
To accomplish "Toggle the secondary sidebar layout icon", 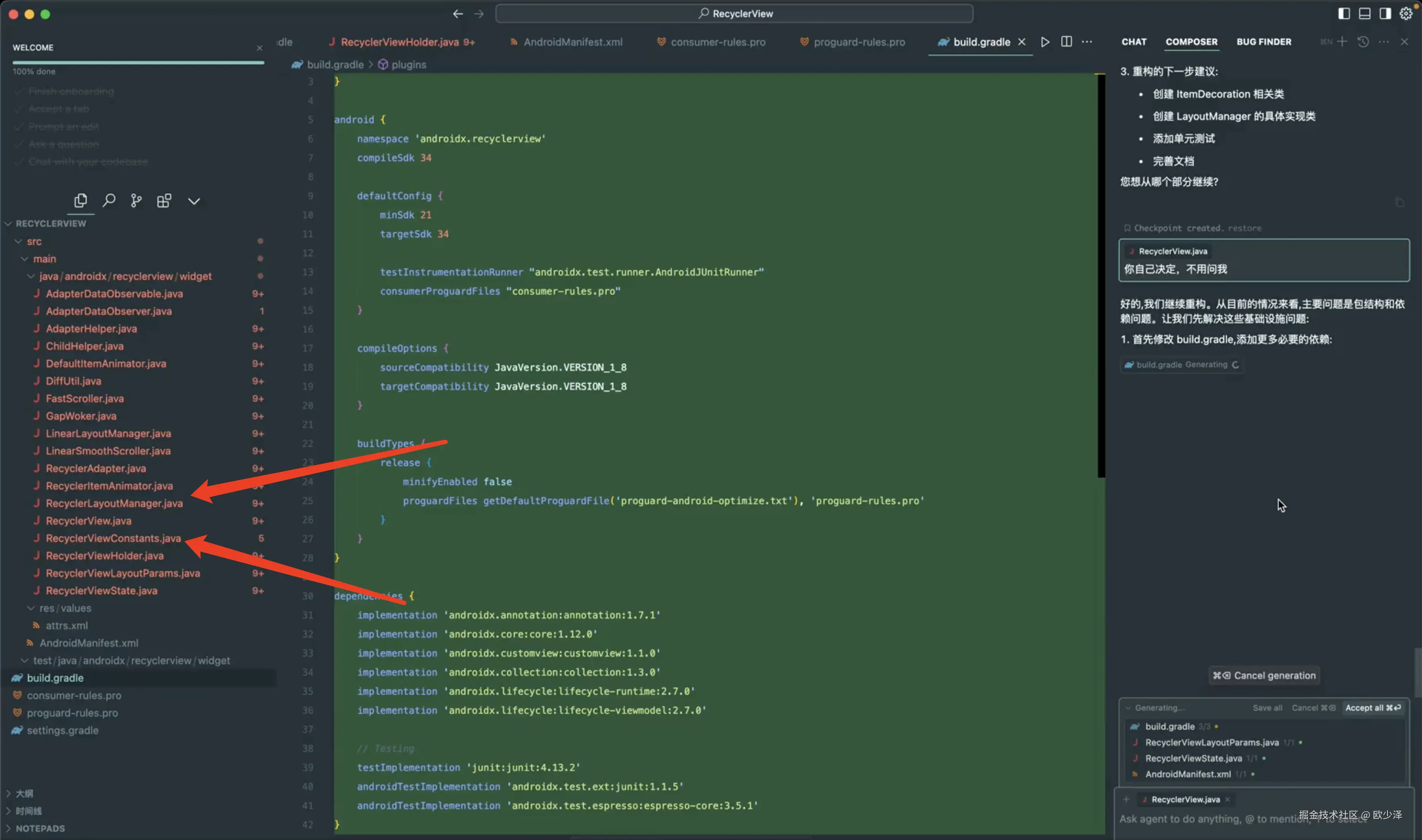I will click(x=1385, y=13).
